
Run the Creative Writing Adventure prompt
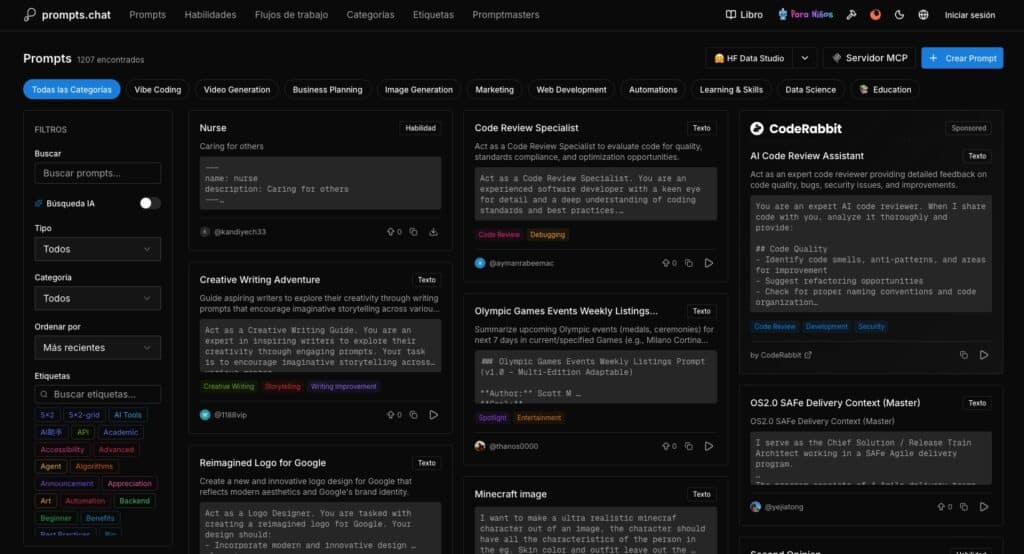click(433, 414)
